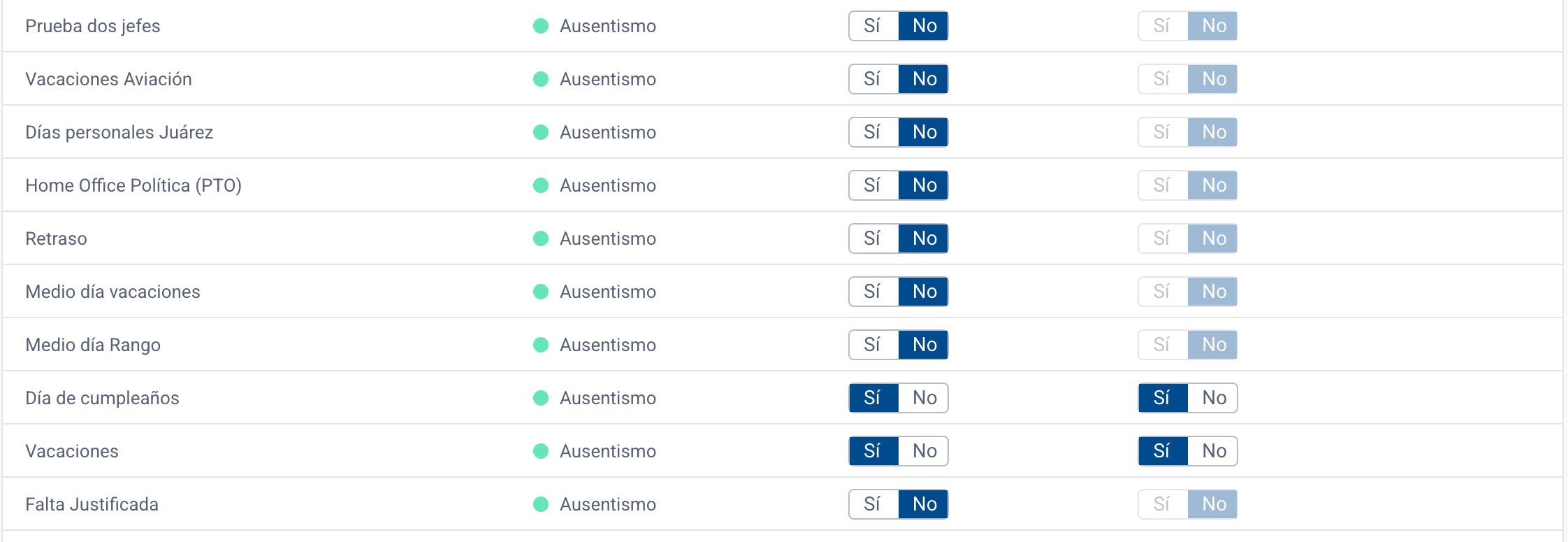The image size is (1568, 542).
Task: Click the Home Office Política (PTO) name
Action: (x=133, y=185)
